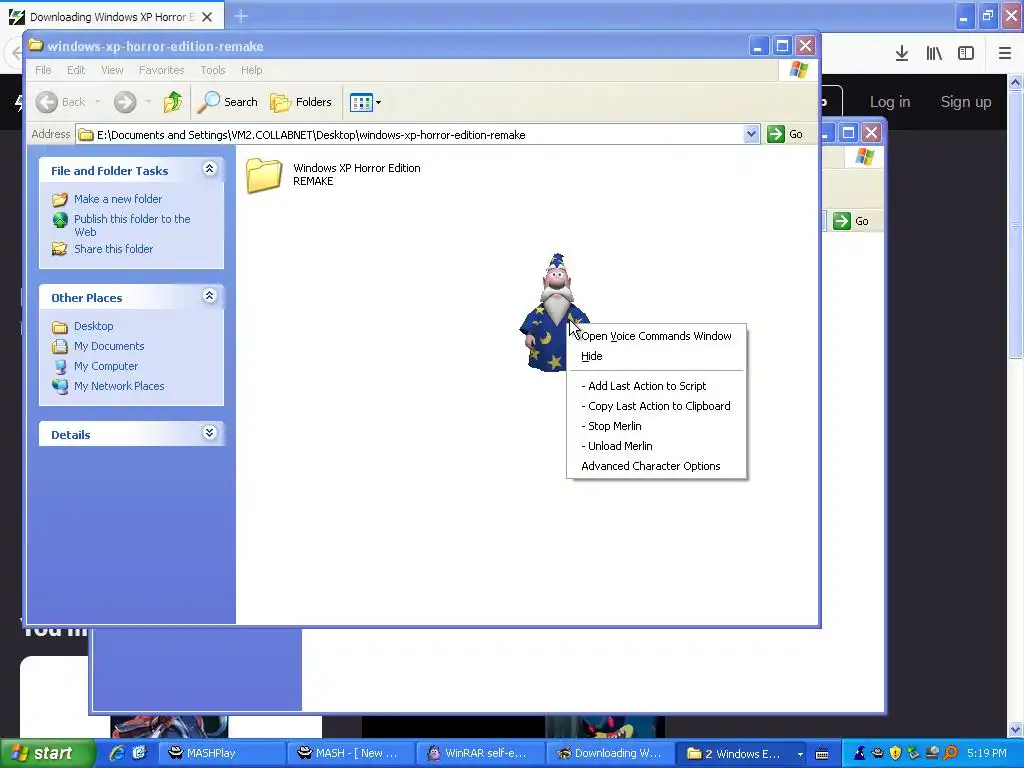
Task: Open the Search pane
Action: (x=229, y=102)
